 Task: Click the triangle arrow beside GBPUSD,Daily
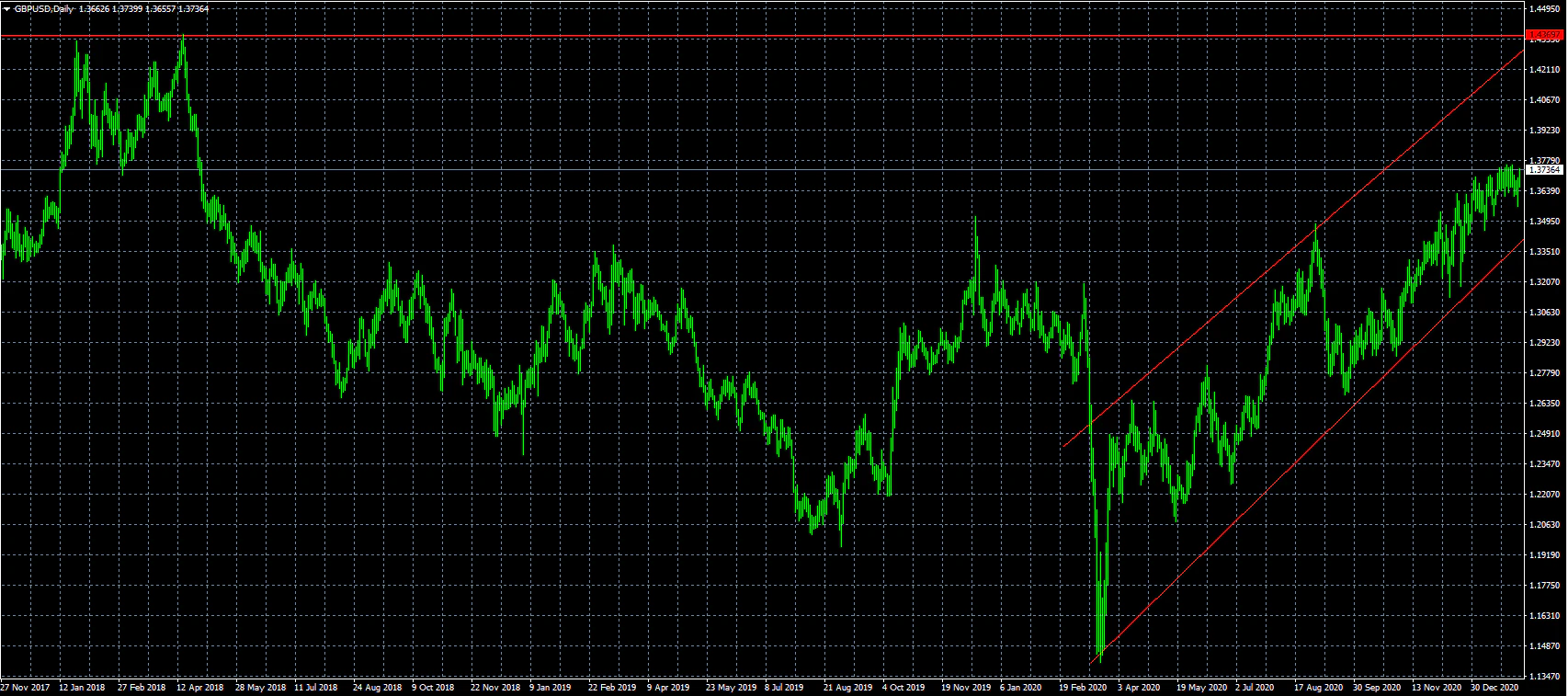[x=6, y=8]
